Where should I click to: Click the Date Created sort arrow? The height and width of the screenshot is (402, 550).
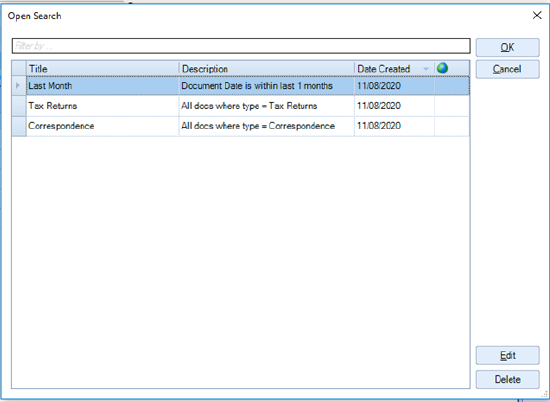(x=426, y=69)
